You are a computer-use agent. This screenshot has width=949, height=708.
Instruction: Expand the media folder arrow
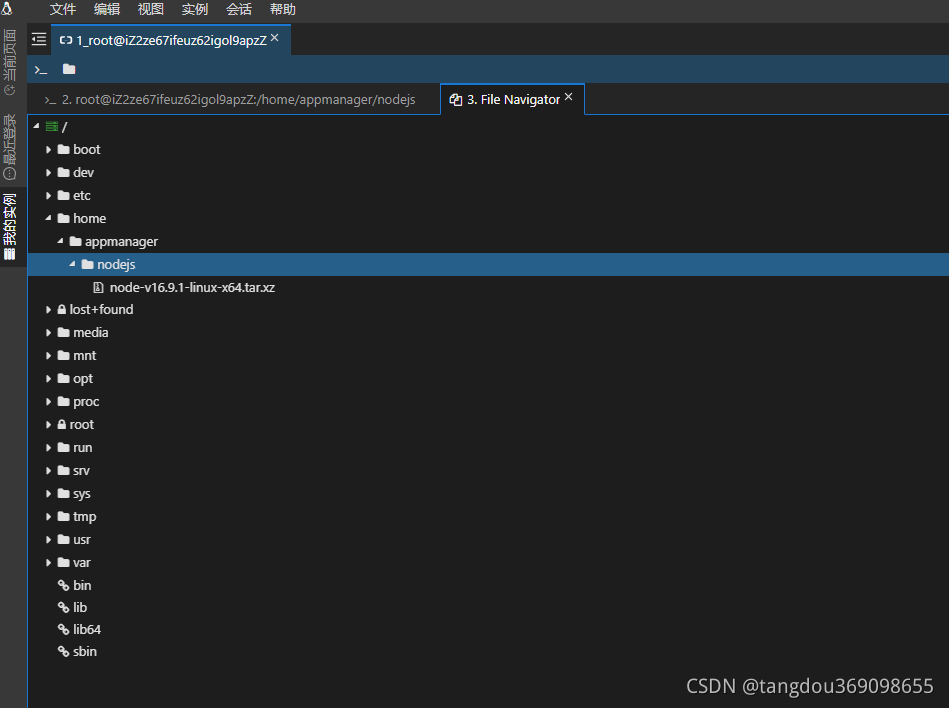point(48,332)
